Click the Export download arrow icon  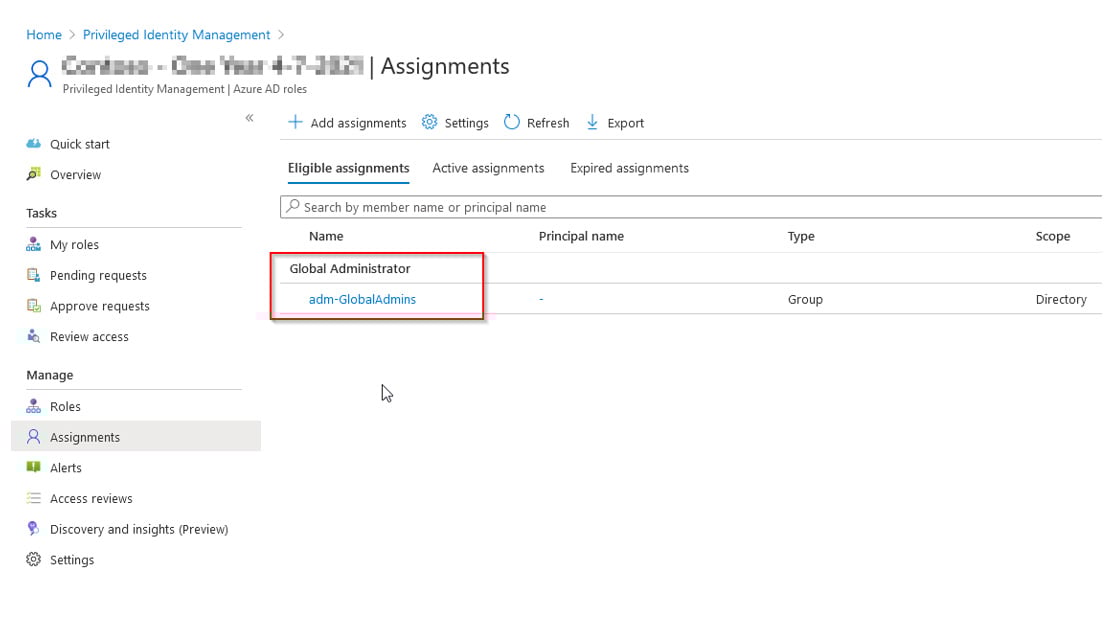coord(592,122)
